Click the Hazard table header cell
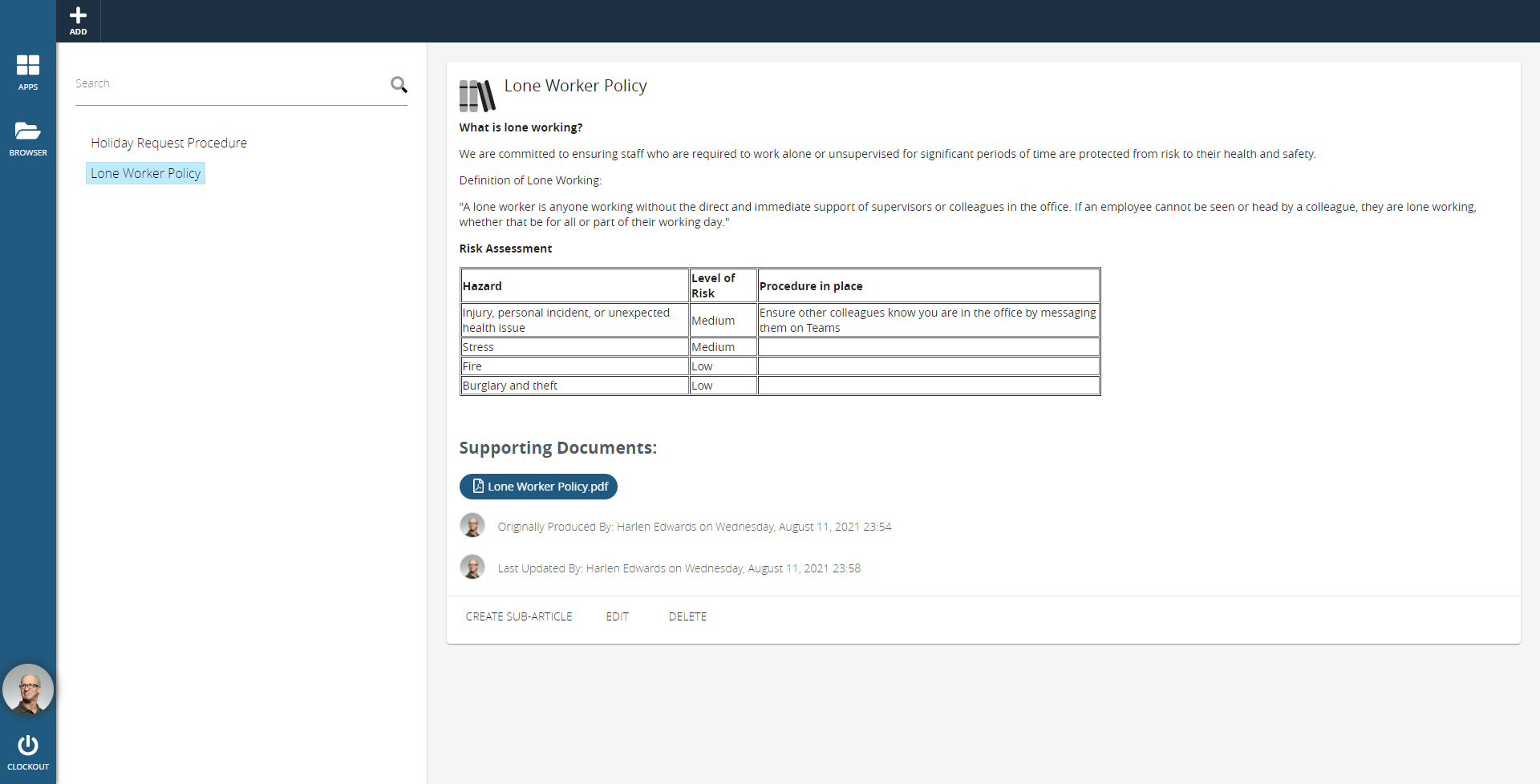1540x784 pixels. pyautogui.click(x=482, y=286)
